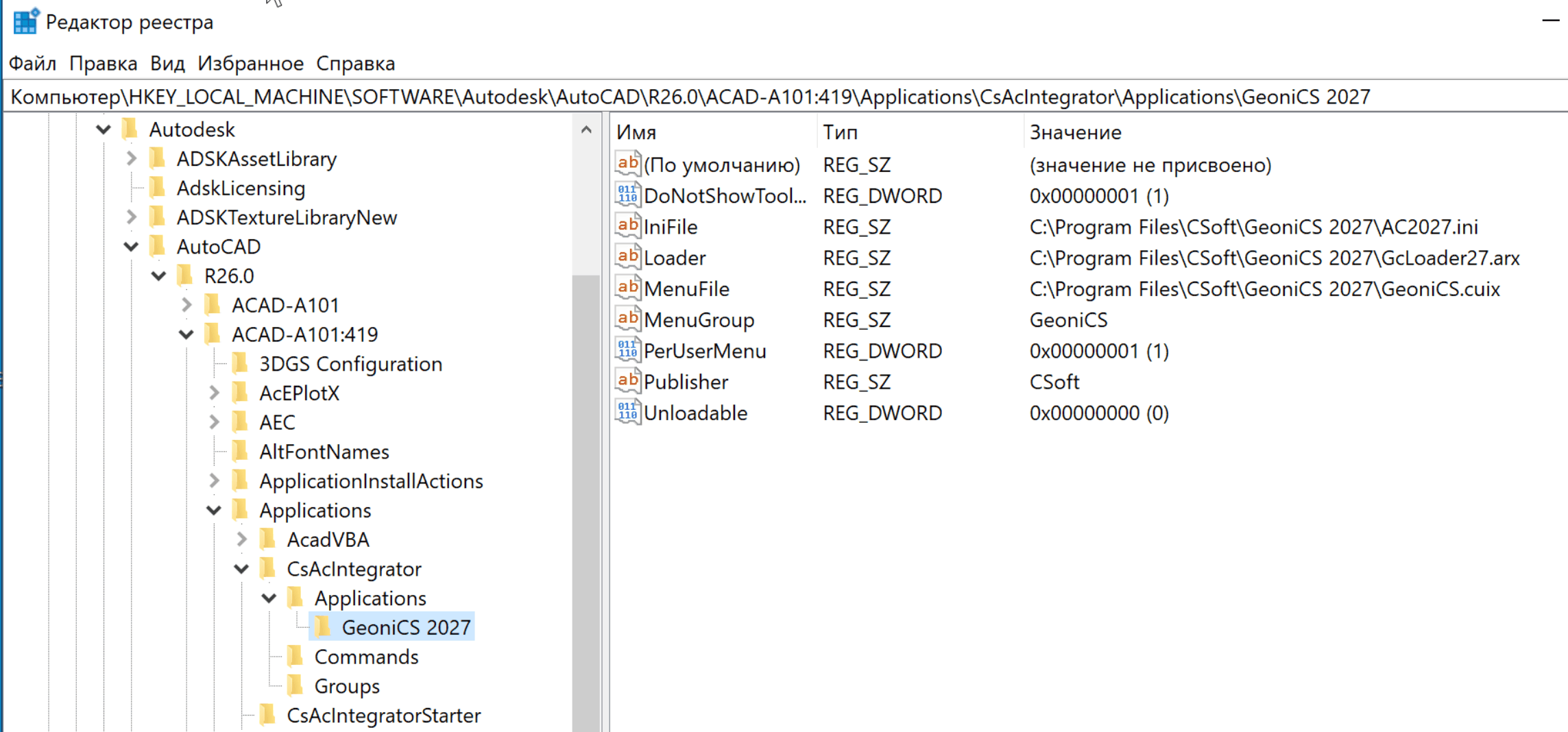Click the IniFile string value icon

tap(627, 226)
